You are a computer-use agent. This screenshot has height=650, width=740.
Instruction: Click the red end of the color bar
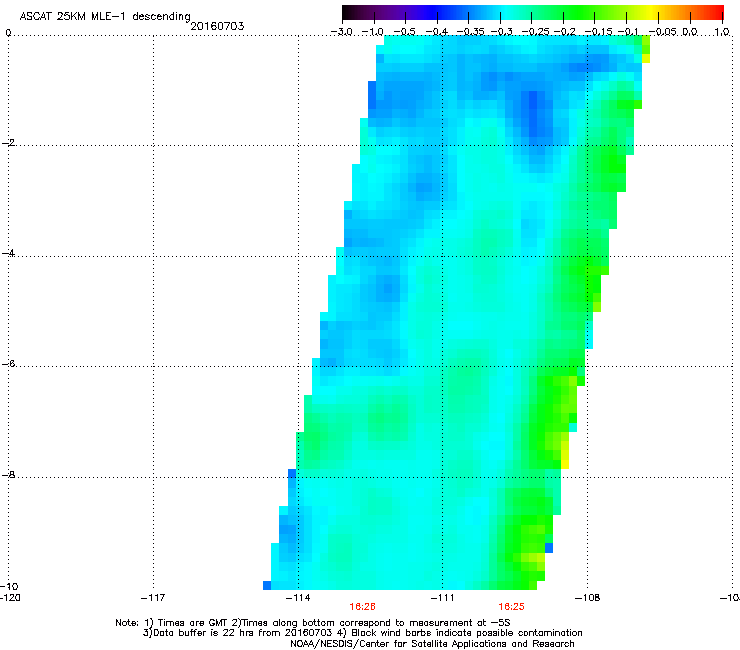point(718,12)
